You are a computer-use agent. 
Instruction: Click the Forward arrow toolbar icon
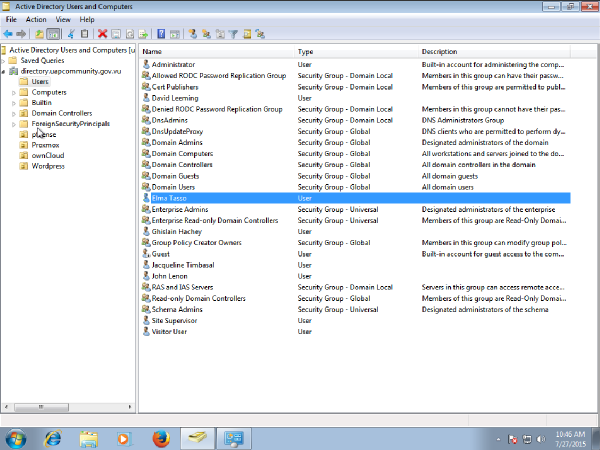click(21, 34)
